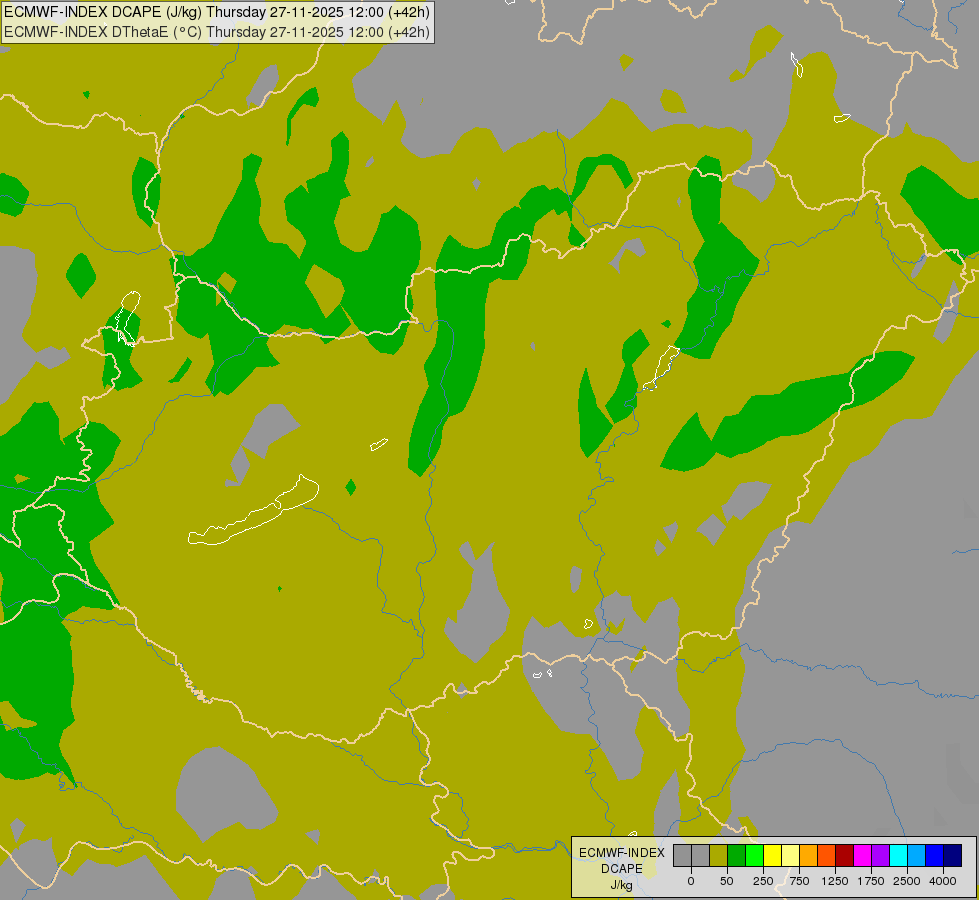Viewport: 979px width, 900px height.
Task: Click the legend value 250
Action: (x=763, y=881)
